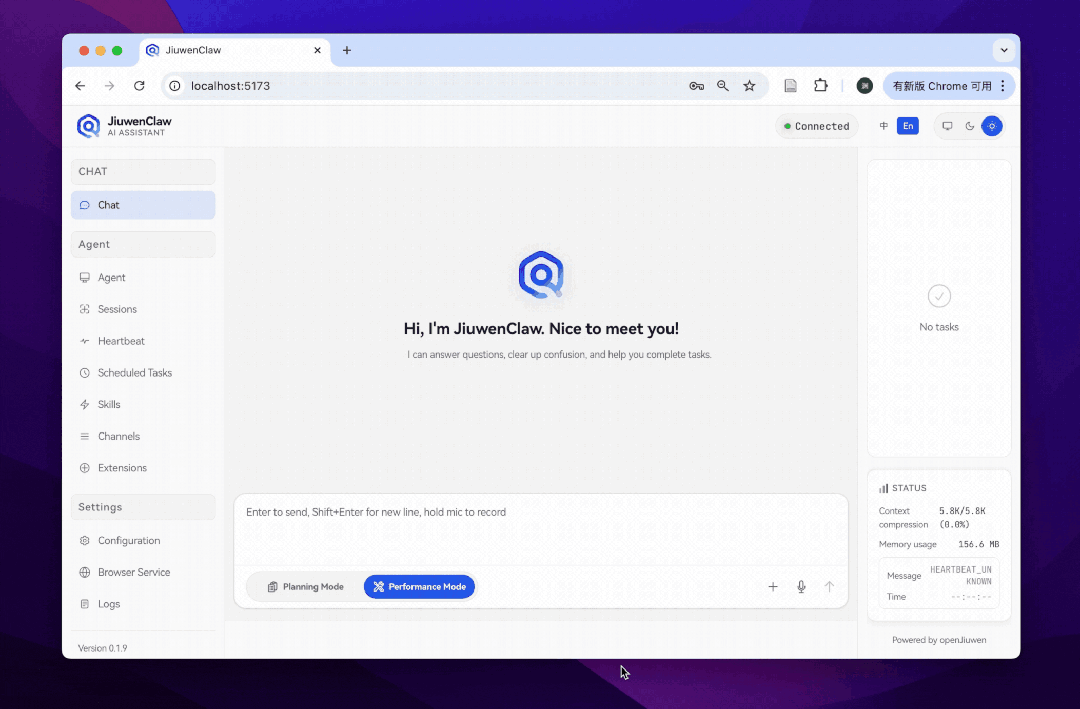1080x709 pixels.
Task: Collapse the Settings section header
Action: [143, 506]
